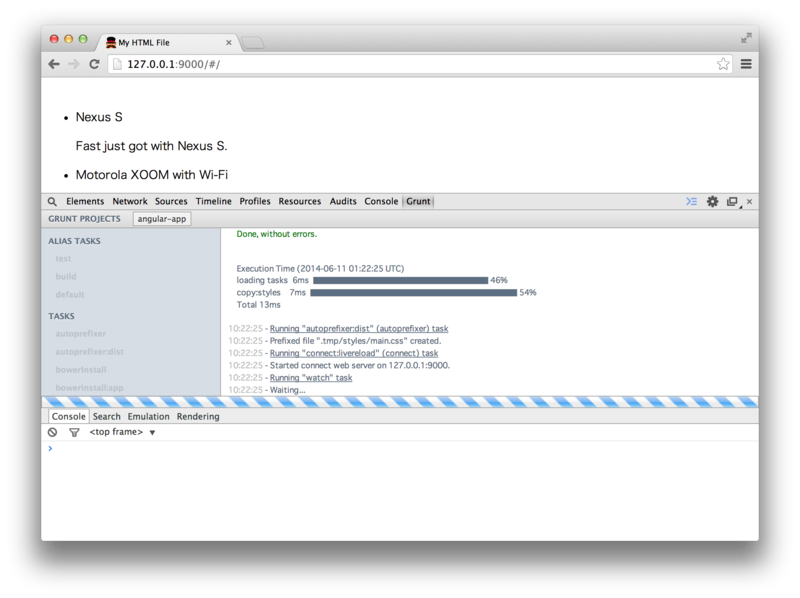
Task: Click the dock-to-side DevTools icon
Action: [733, 202]
